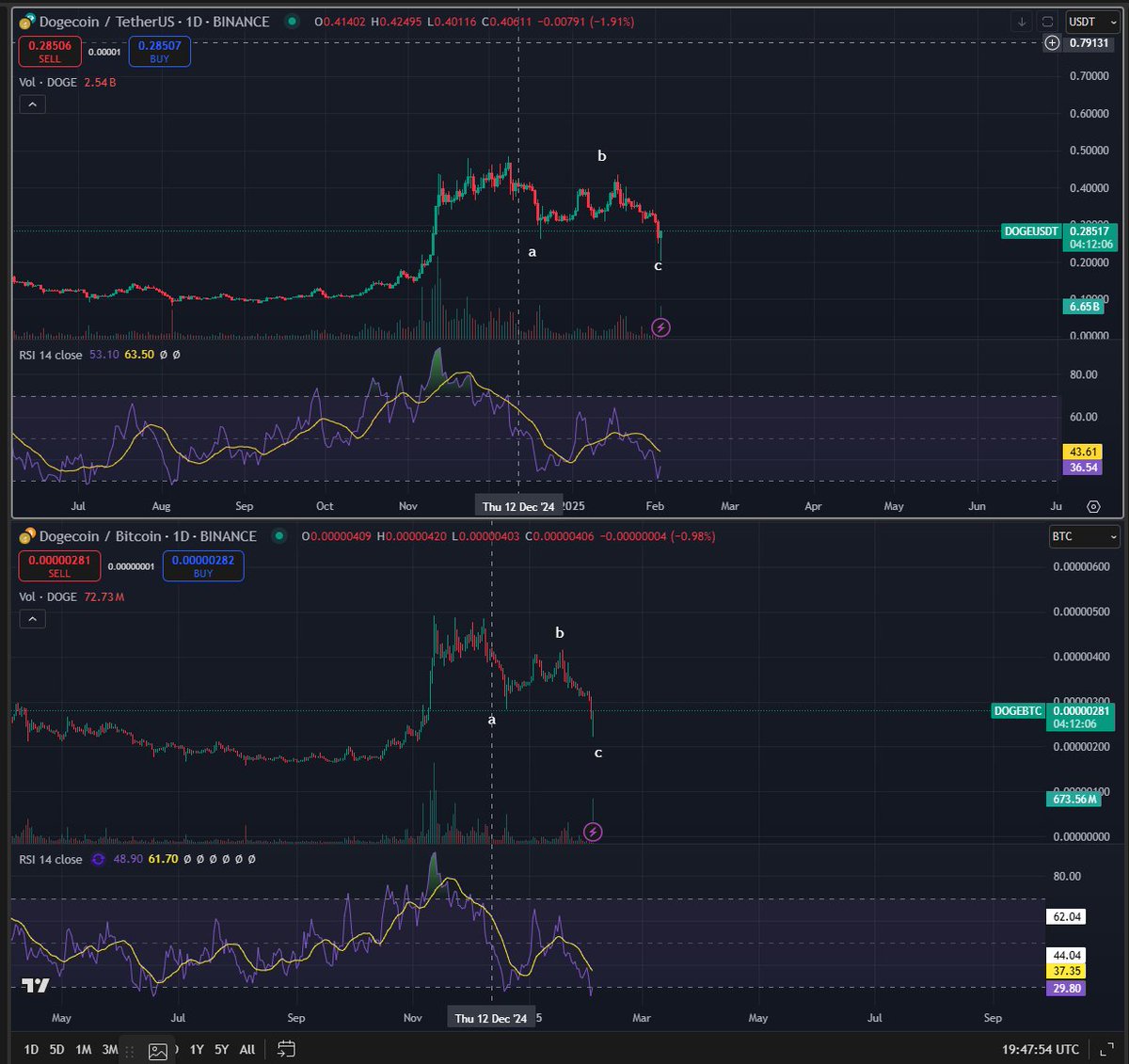Click the TradingView logo in lower chart
This screenshot has height=1064, width=1129.
pyautogui.click(x=36, y=985)
